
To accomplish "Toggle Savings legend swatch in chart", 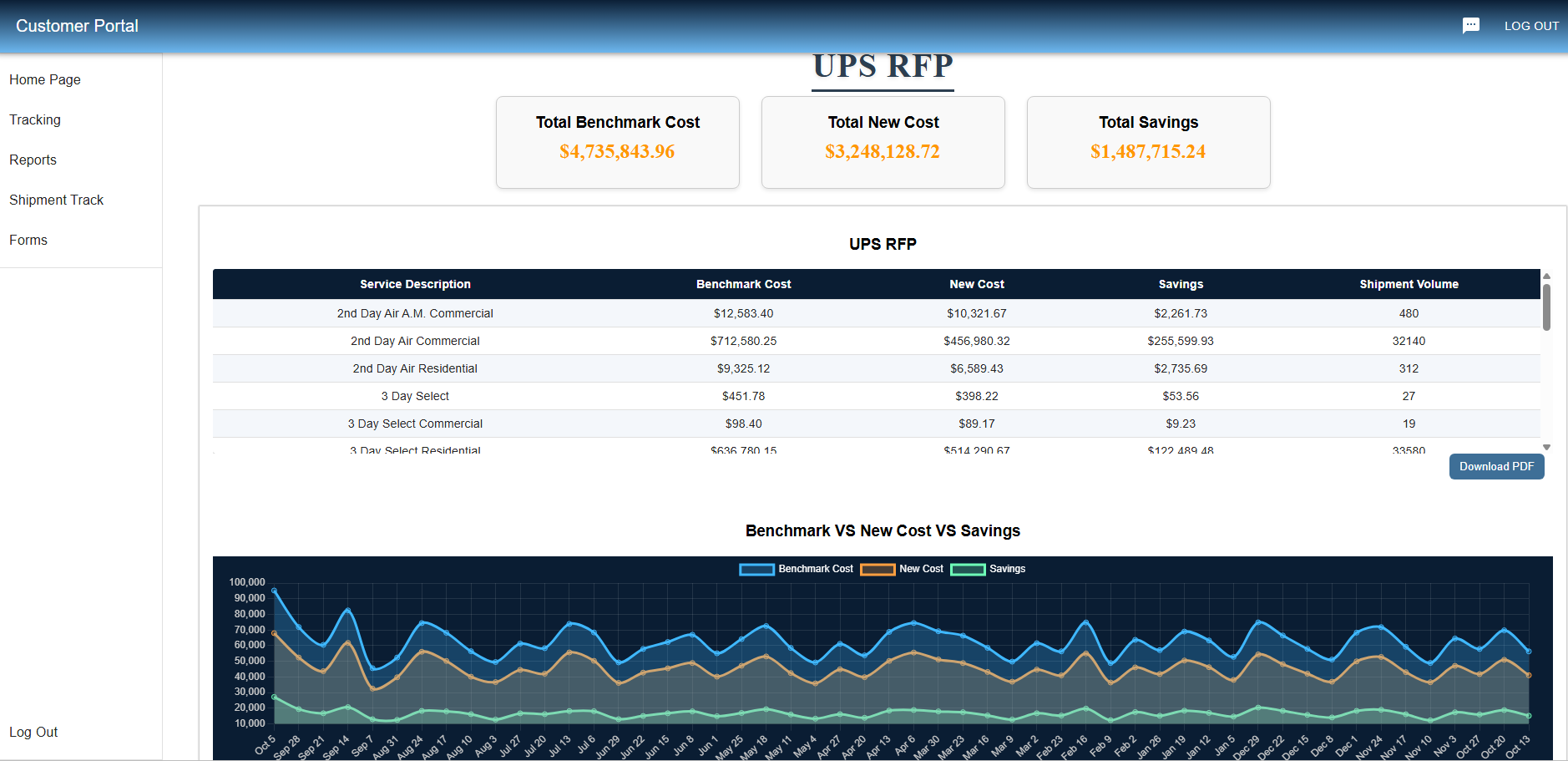I will (968, 569).
